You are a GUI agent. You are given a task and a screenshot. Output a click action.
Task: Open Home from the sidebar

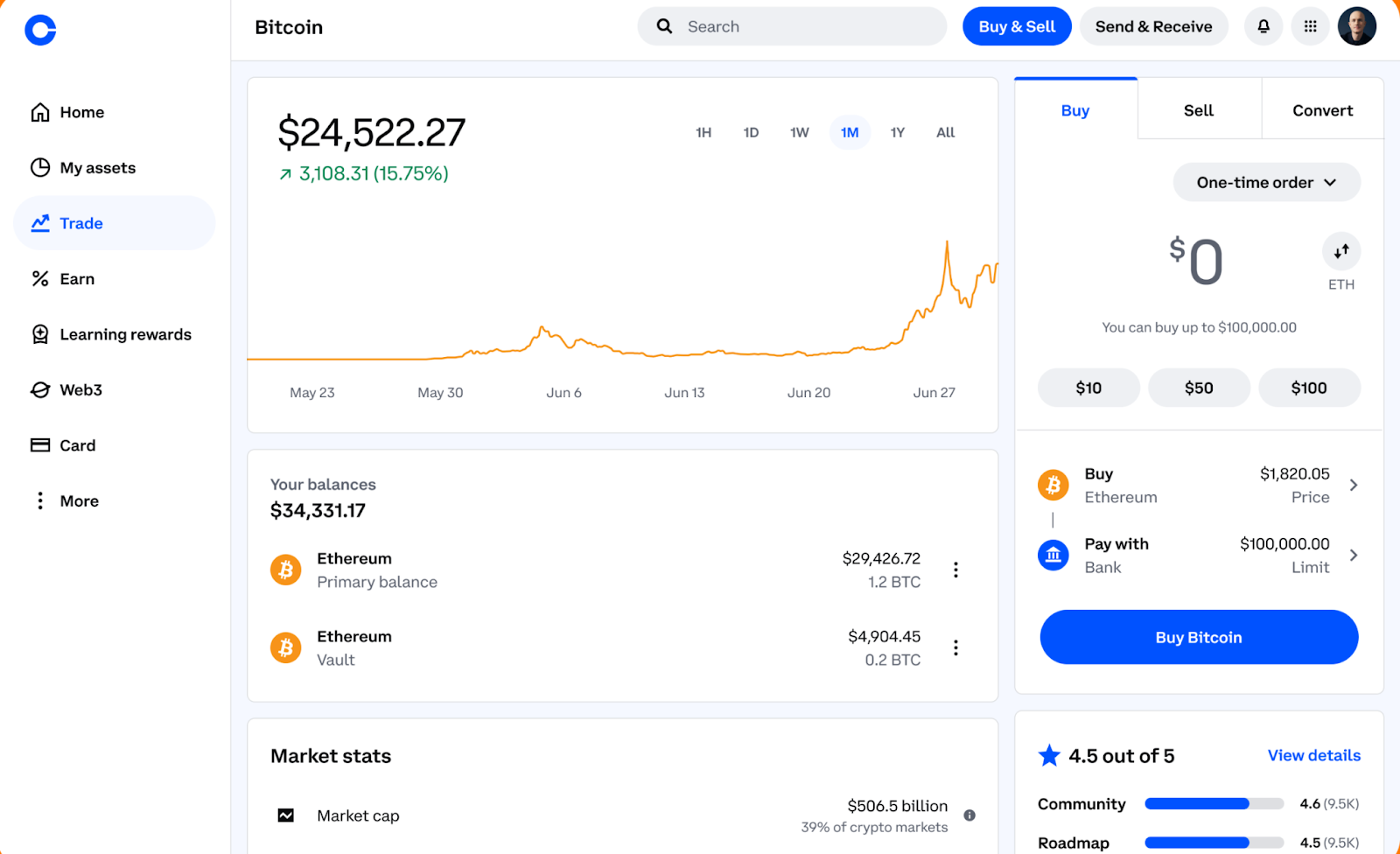pyautogui.click(x=115, y=112)
